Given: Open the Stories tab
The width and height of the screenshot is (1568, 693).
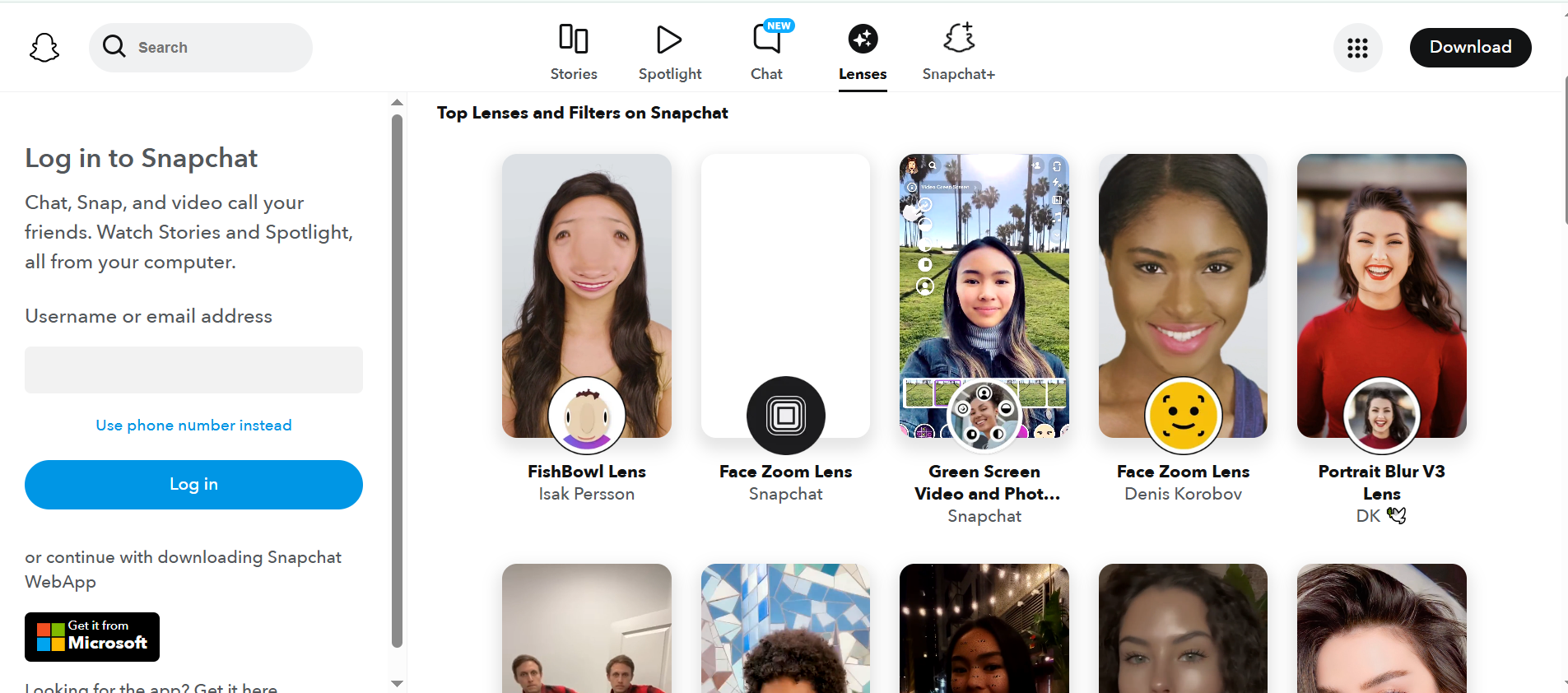Looking at the screenshot, I should pyautogui.click(x=574, y=53).
